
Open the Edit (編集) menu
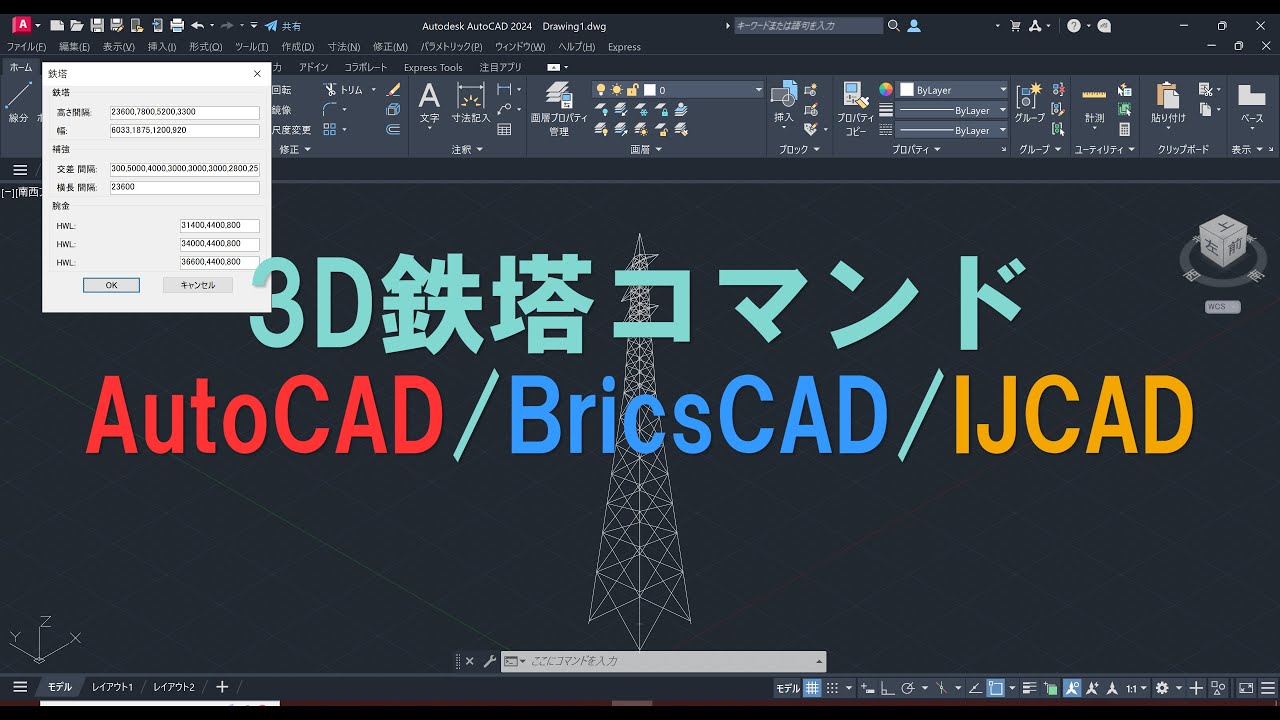(74, 47)
